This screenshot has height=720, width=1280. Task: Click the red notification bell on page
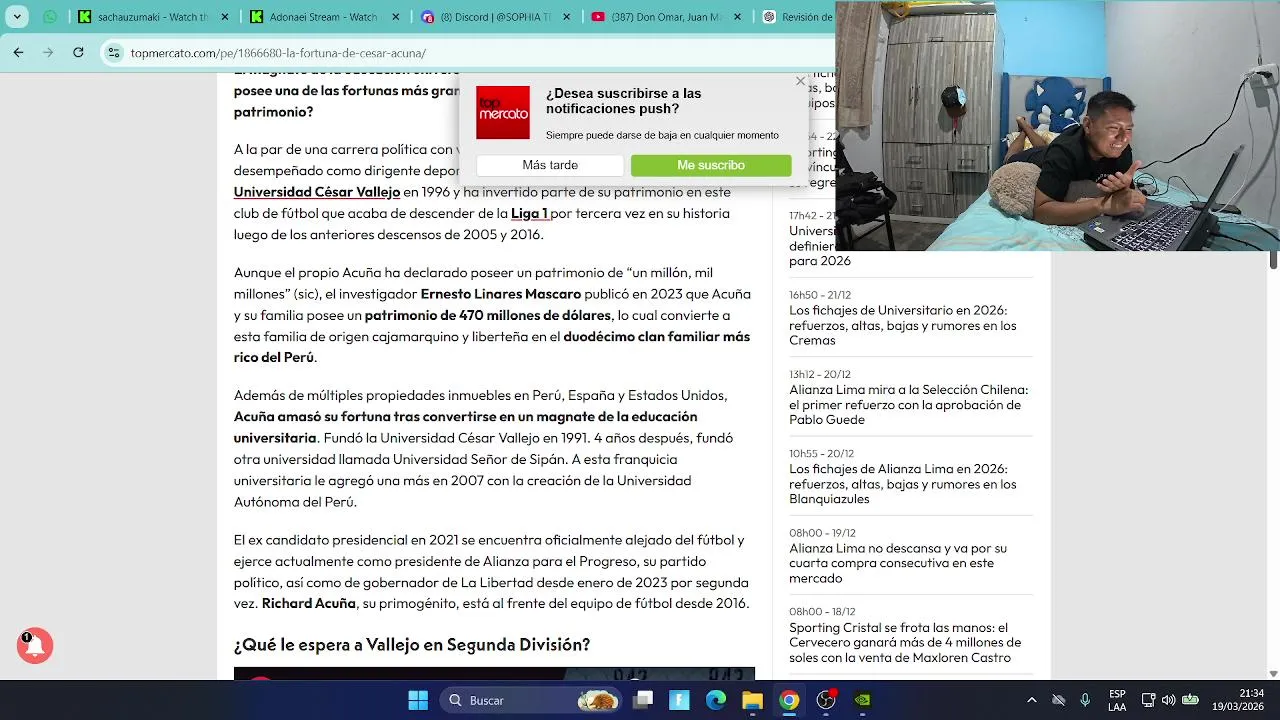click(x=35, y=646)
